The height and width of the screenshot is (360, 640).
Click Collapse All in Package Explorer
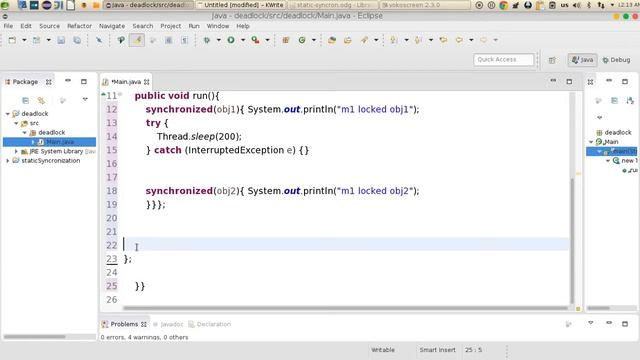(25, 100)
